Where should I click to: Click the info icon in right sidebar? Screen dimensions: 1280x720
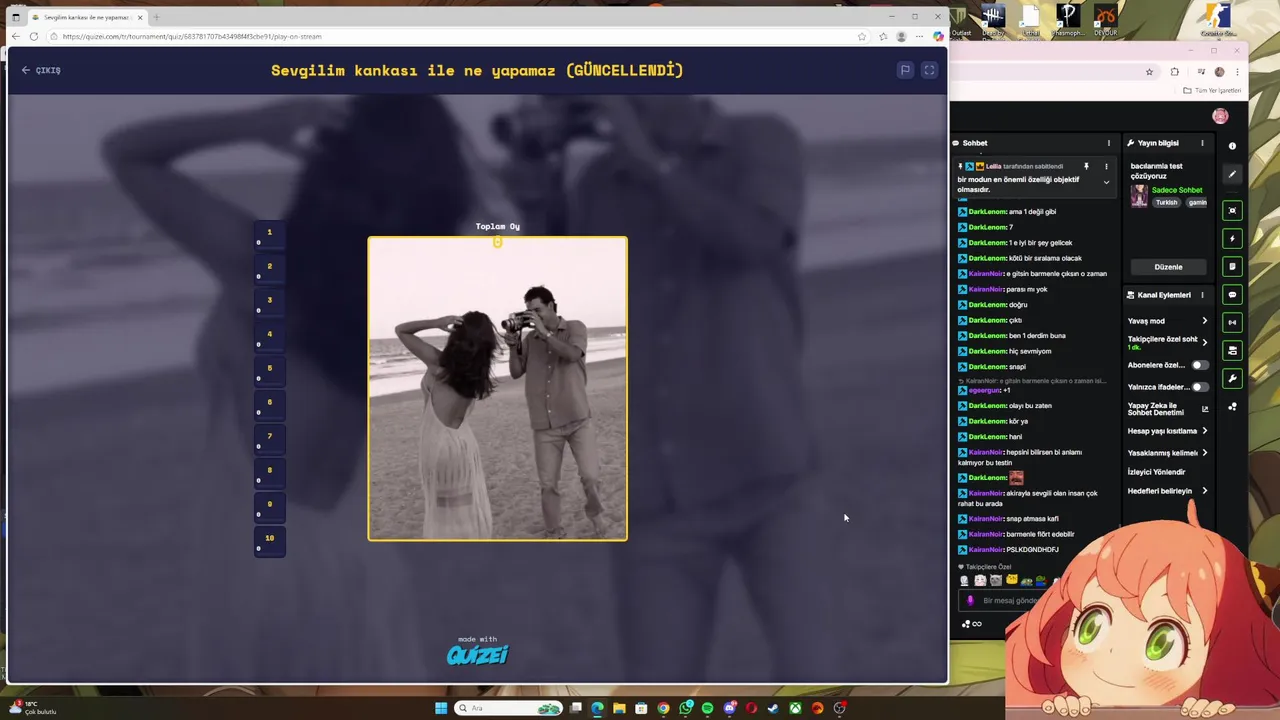(x=1232, y=146)
